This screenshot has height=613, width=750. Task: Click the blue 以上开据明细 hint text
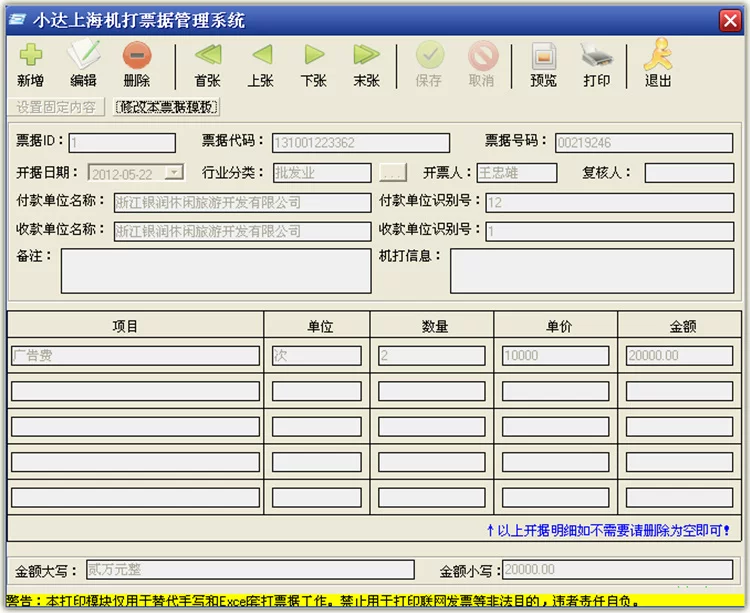(608, 530)
